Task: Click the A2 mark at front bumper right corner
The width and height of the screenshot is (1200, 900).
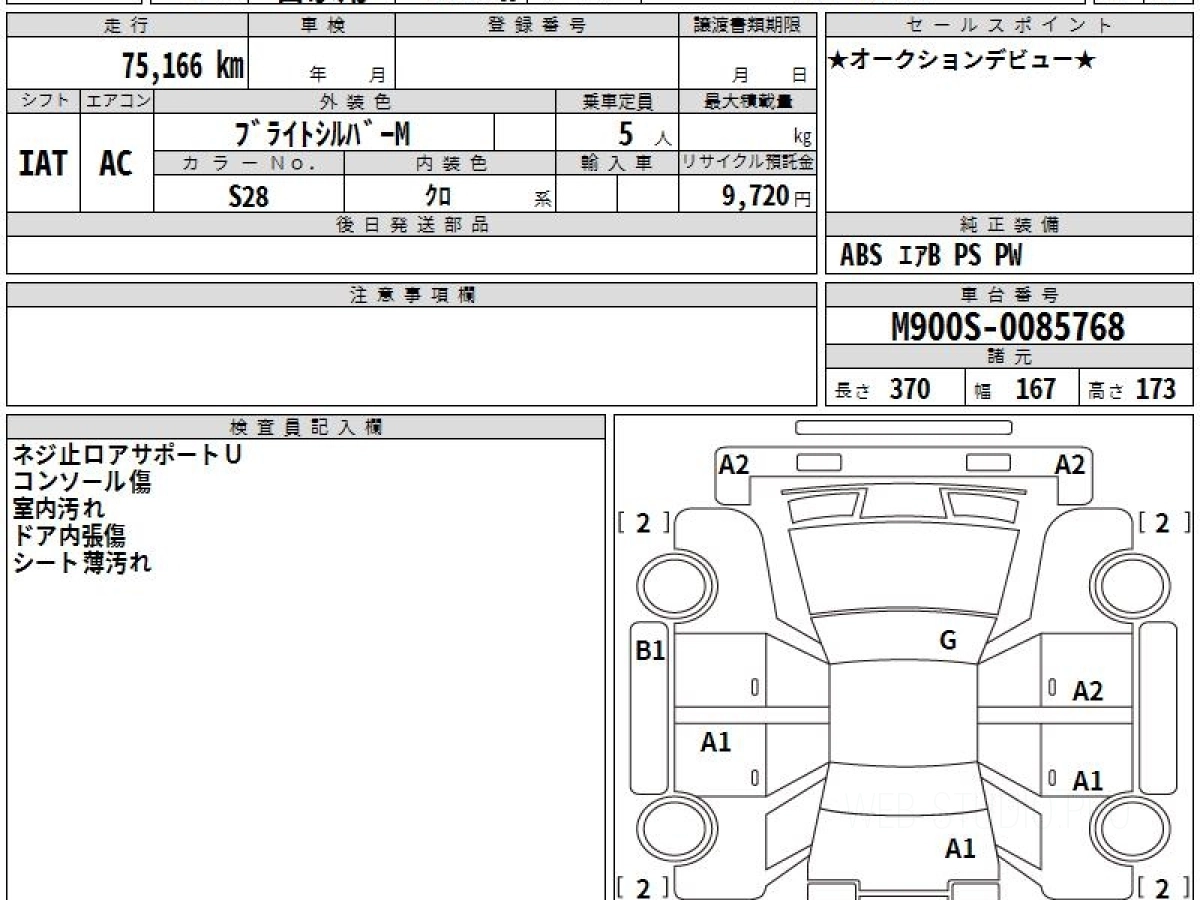Action: pyautogui.click(x=1070, y=464)
